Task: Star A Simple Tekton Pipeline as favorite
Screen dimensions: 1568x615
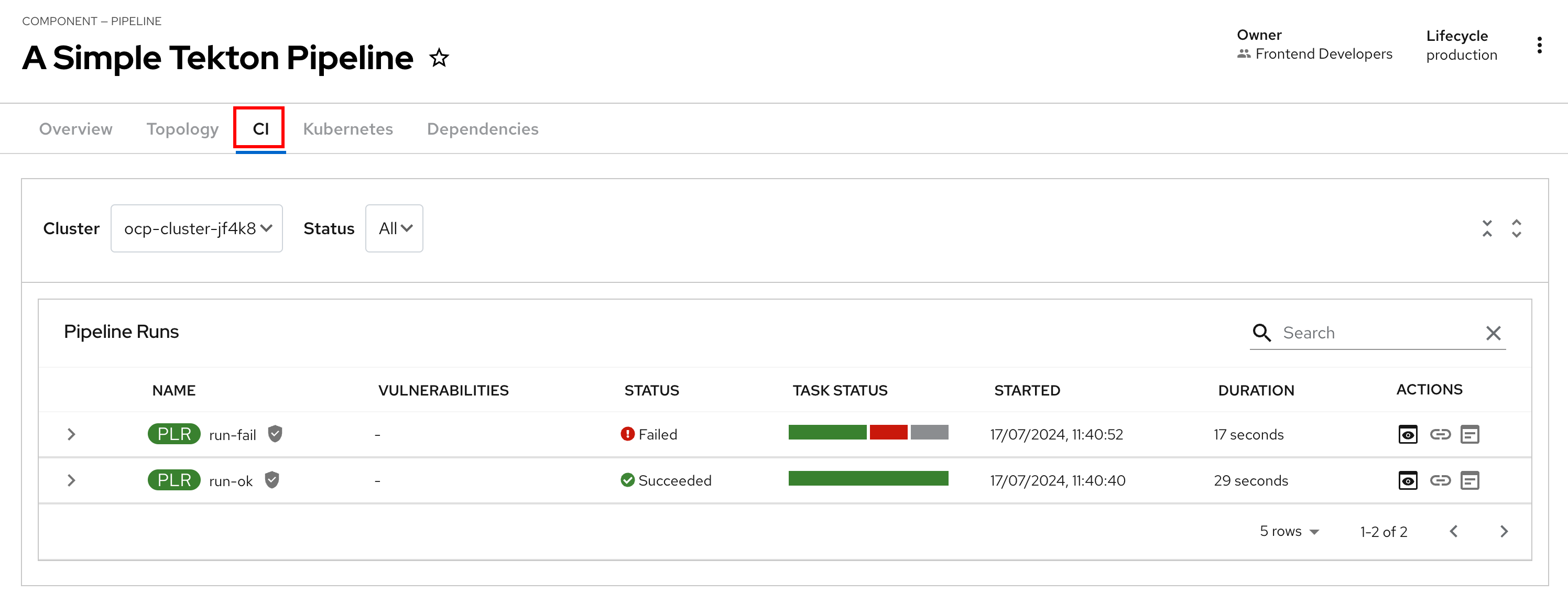Action: (439, 58)
